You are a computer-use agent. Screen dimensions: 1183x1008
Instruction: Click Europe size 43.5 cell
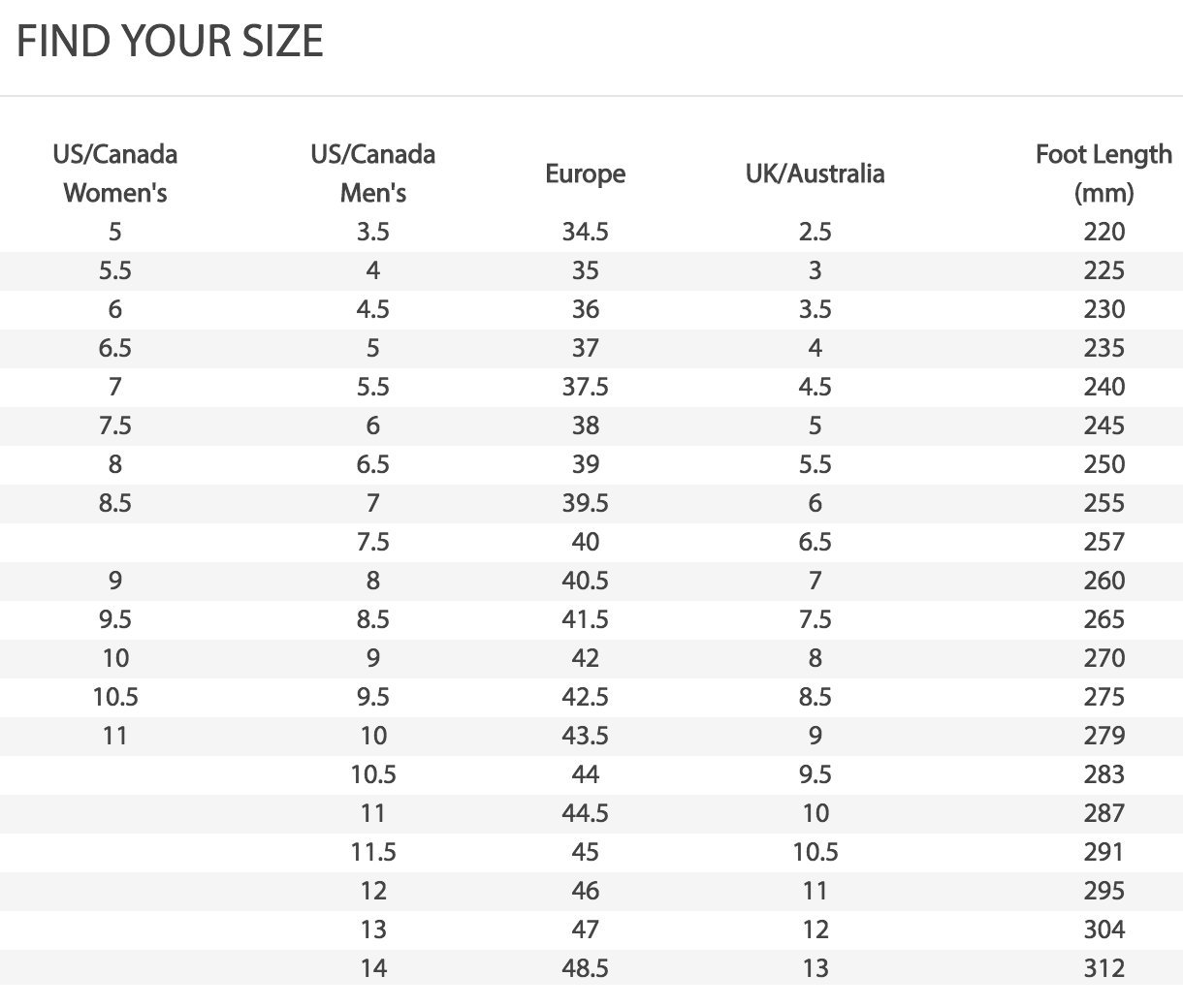coord(585,736)
